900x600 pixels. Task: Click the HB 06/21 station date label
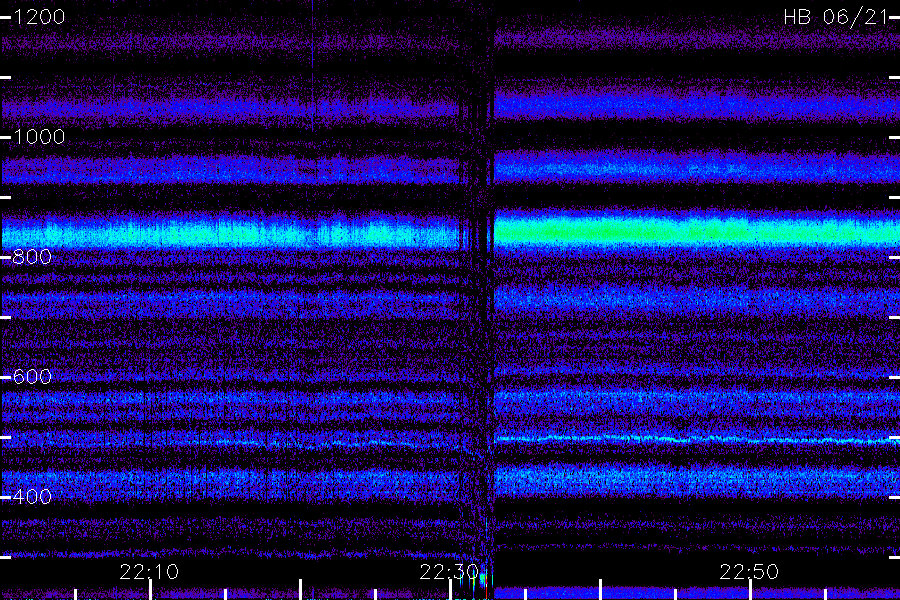pyautogui.click(x=836, y=17)
